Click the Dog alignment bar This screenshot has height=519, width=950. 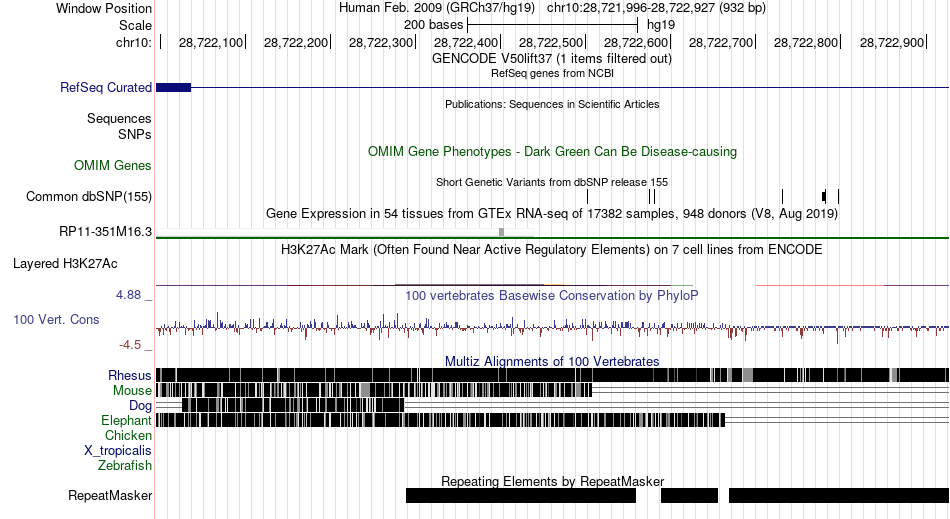coord(293,405)
